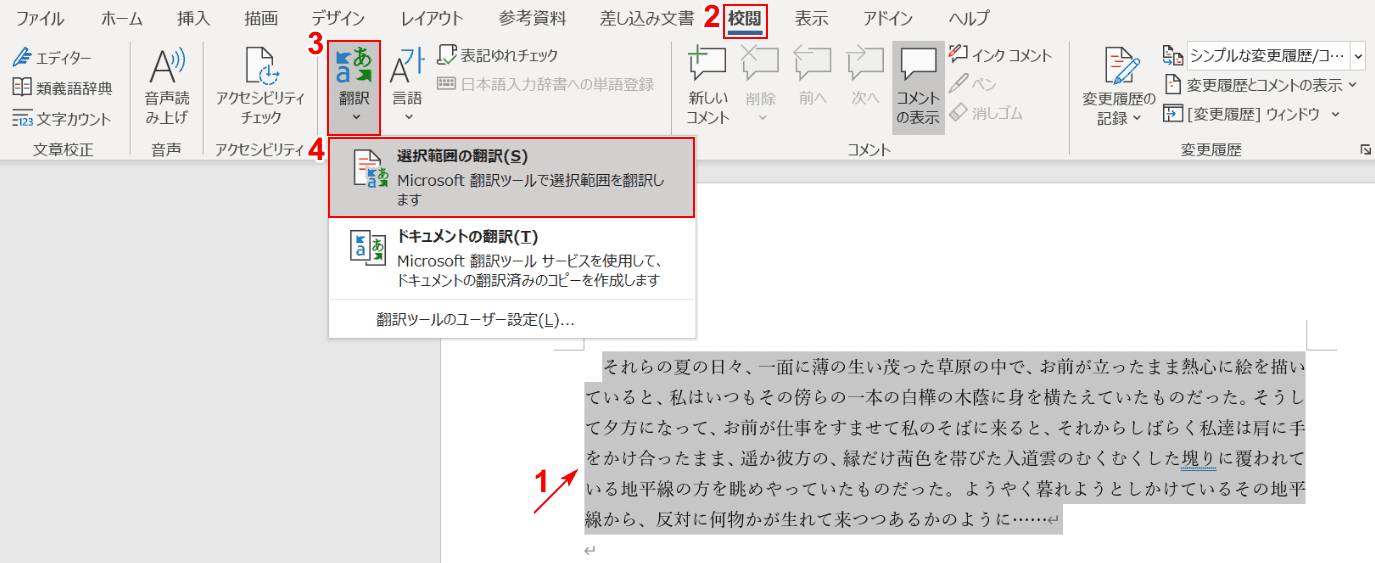Click 変更履歴の記録
The width and height of the screenshot is (1375, 563).
tap(1119, 87)
